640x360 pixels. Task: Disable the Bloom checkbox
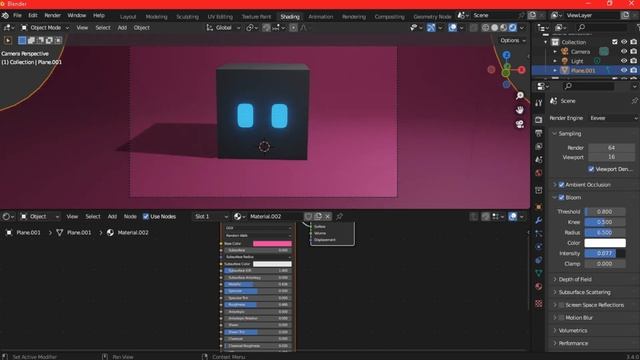(x=561, y=197)
